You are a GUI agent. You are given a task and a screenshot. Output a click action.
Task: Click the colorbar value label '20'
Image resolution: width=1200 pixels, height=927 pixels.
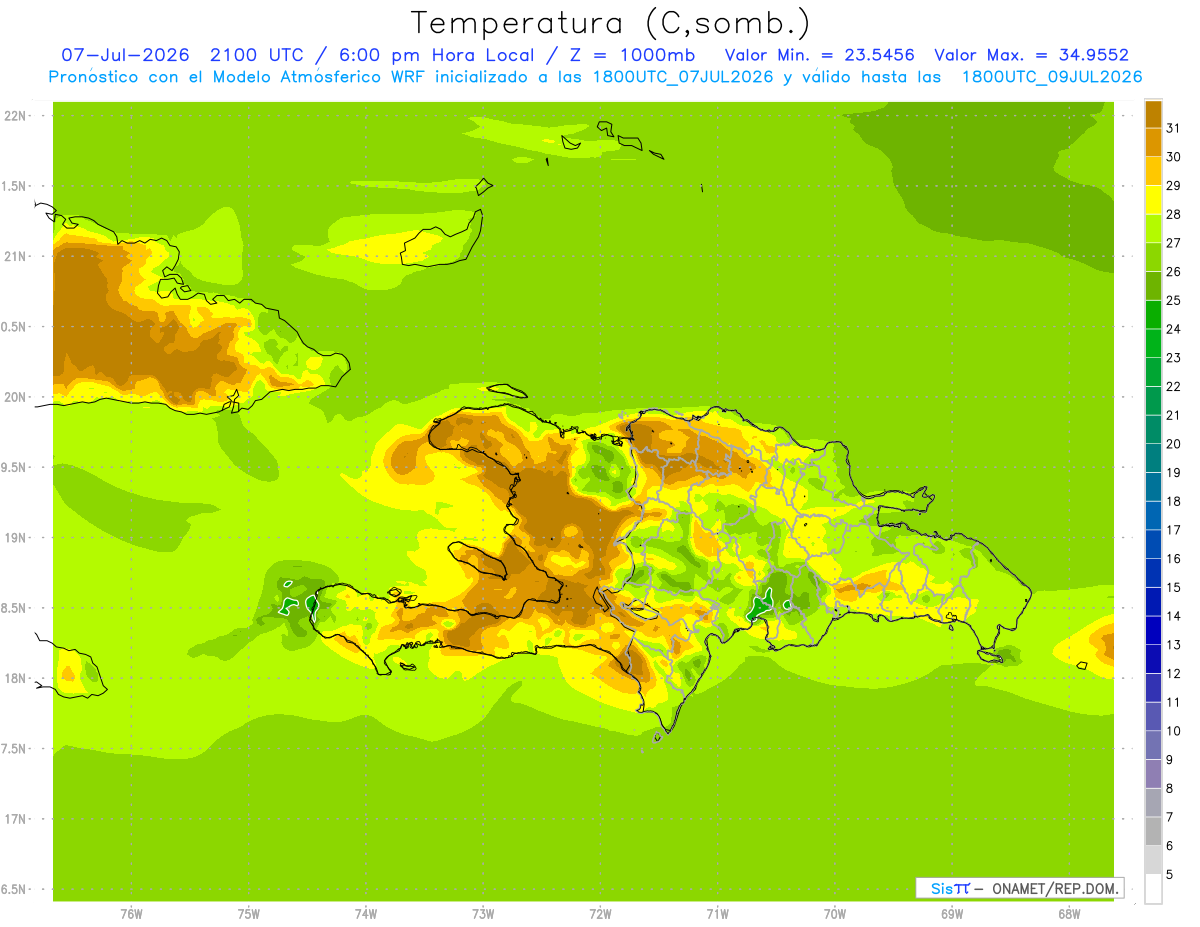coord(1174,444)
